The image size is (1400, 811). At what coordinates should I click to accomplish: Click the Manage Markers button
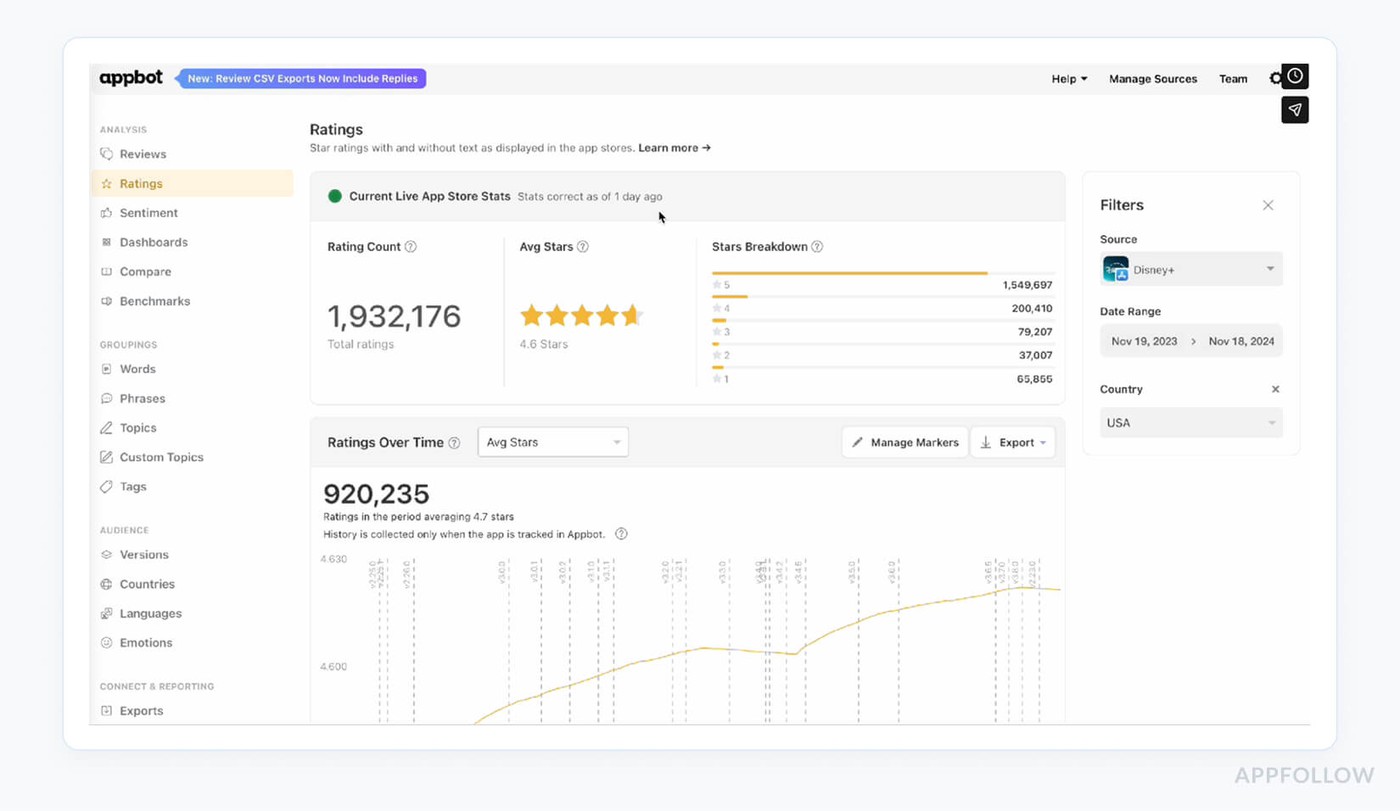click(905, 442)
